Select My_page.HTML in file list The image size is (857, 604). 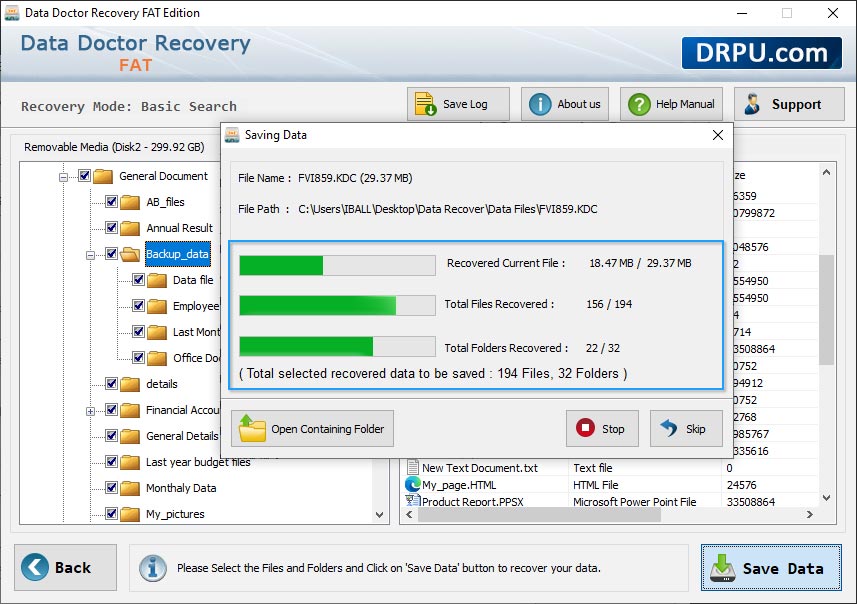point(459,485)
